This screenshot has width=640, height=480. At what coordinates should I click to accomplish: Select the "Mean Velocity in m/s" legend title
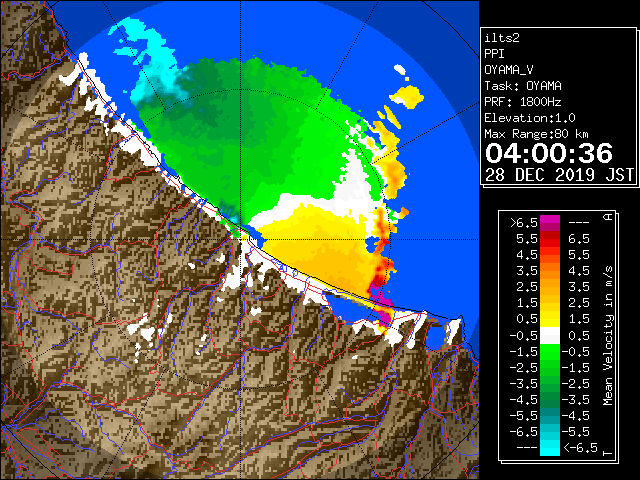(608, 336)
